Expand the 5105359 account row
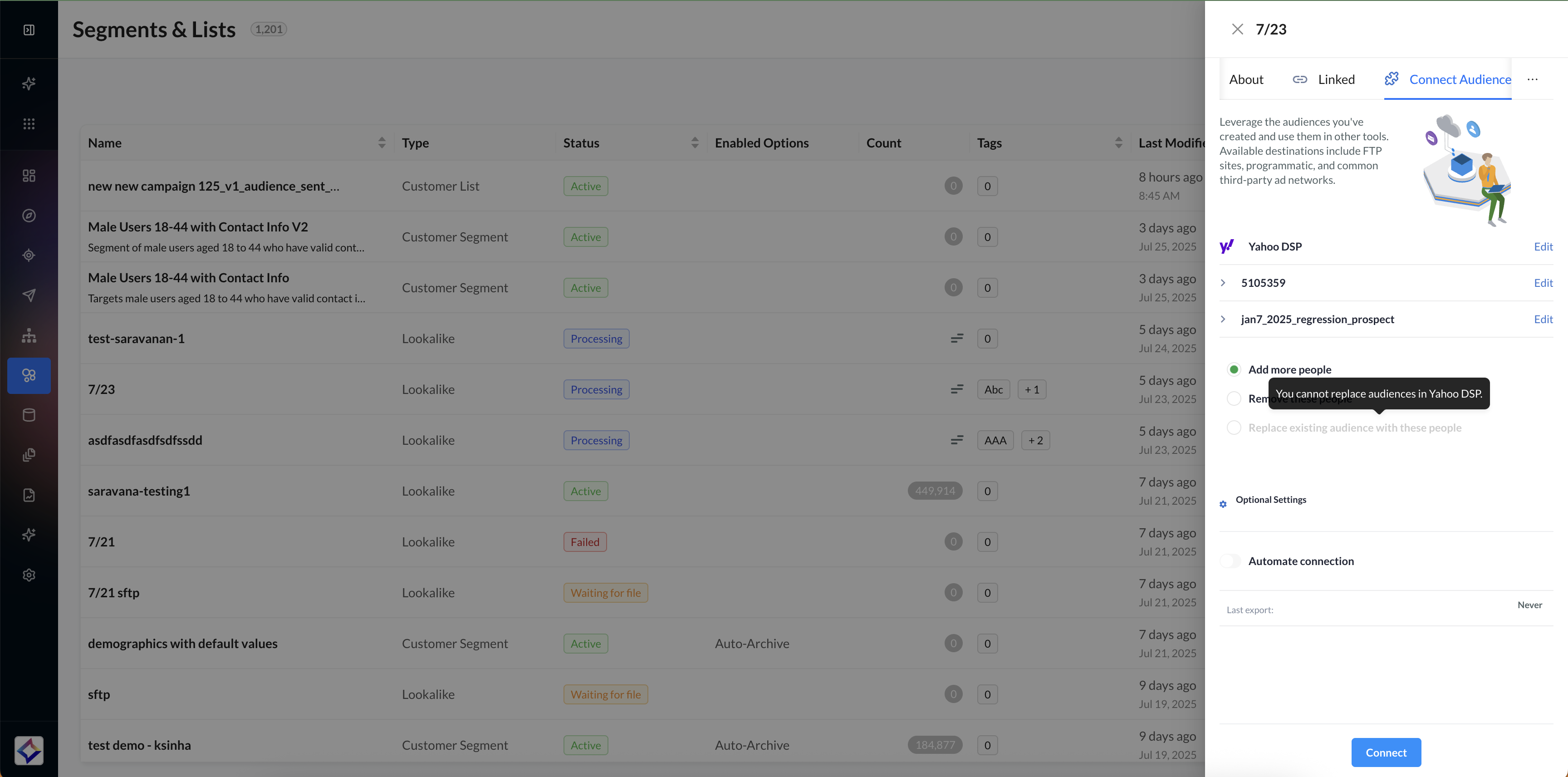1568x777 pixels. [x=1223, y=283]
